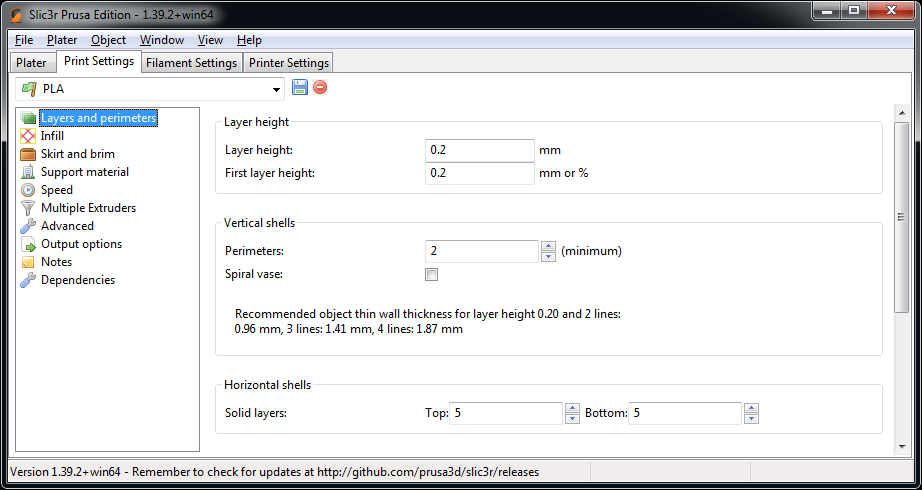Screen dimensions: 922x490
Task: Click the Output options page icon
Action: (x=28, y=244)
